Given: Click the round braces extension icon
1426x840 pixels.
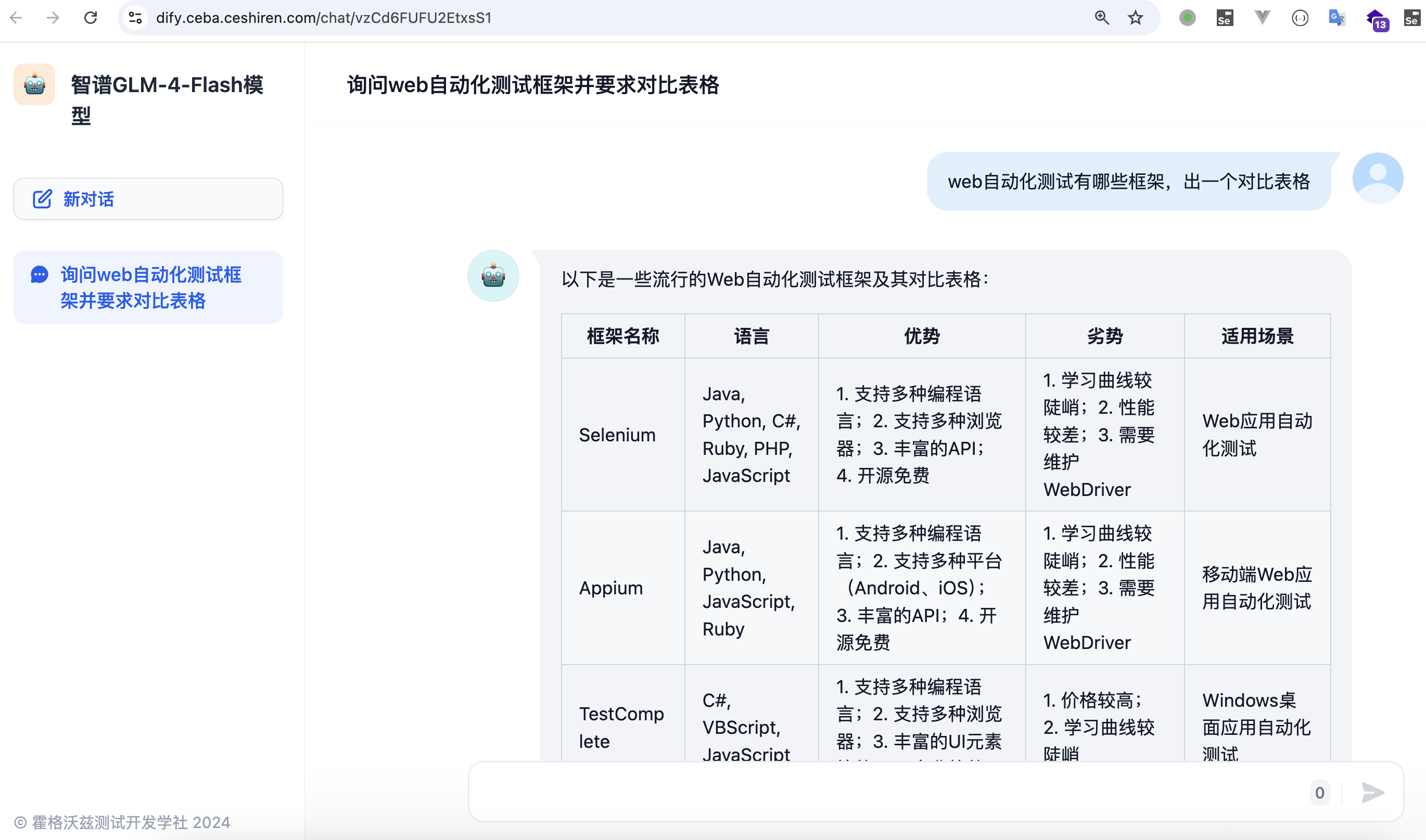Looking at the screenshot, I should 1301,18.
